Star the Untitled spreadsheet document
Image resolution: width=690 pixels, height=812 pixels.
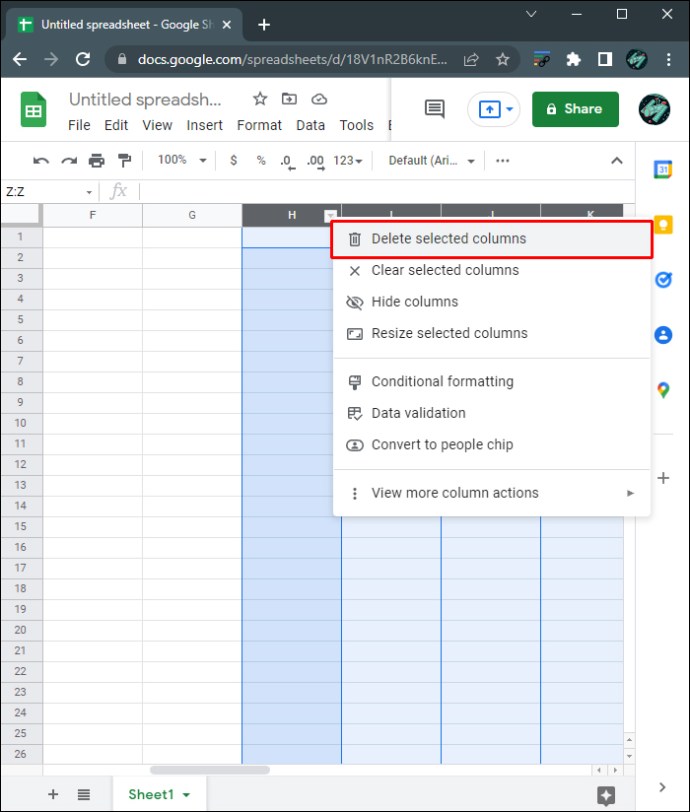(x=260, y=99)
